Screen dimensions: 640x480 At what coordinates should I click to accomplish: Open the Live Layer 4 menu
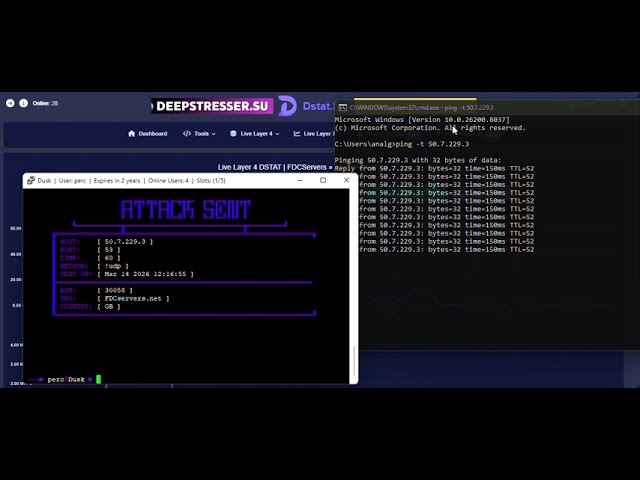(x=255, y=133)
